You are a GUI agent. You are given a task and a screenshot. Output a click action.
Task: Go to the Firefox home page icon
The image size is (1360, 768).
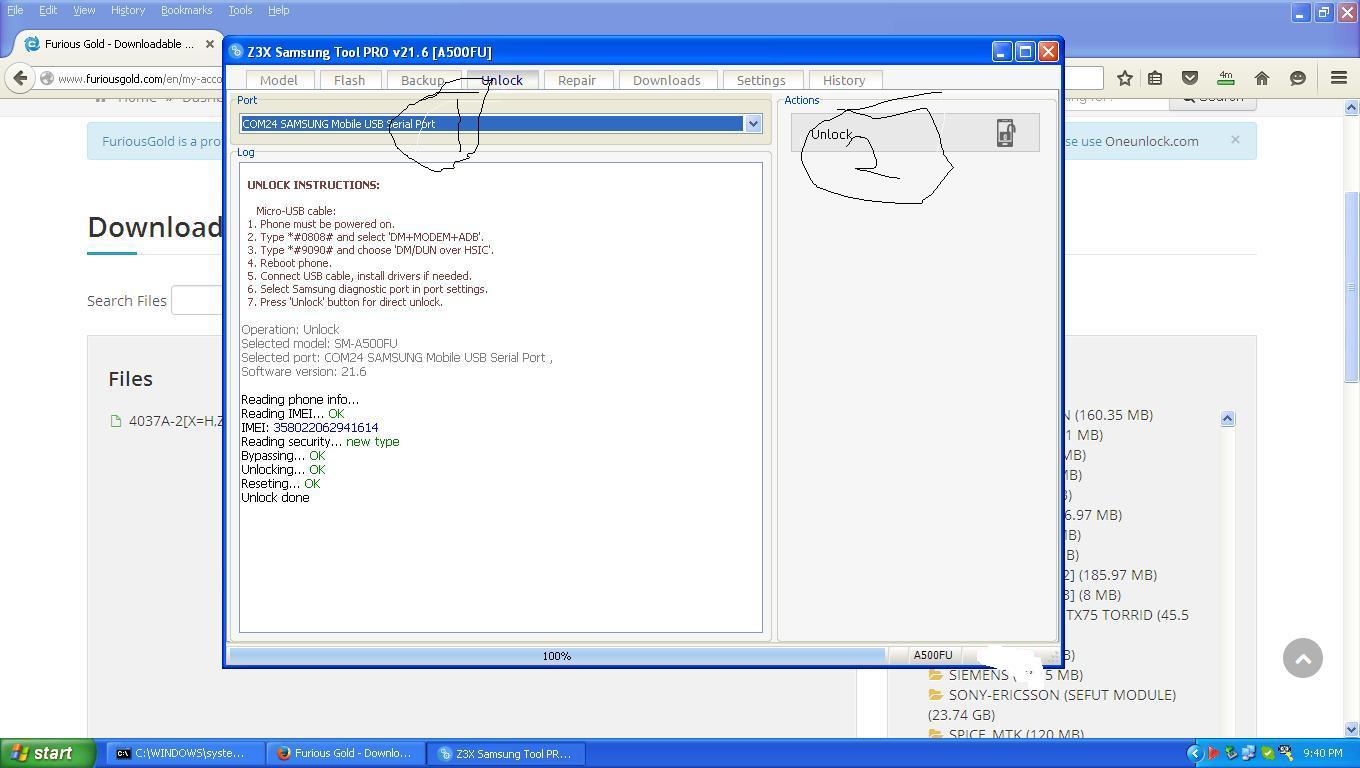pos(1262,78)
